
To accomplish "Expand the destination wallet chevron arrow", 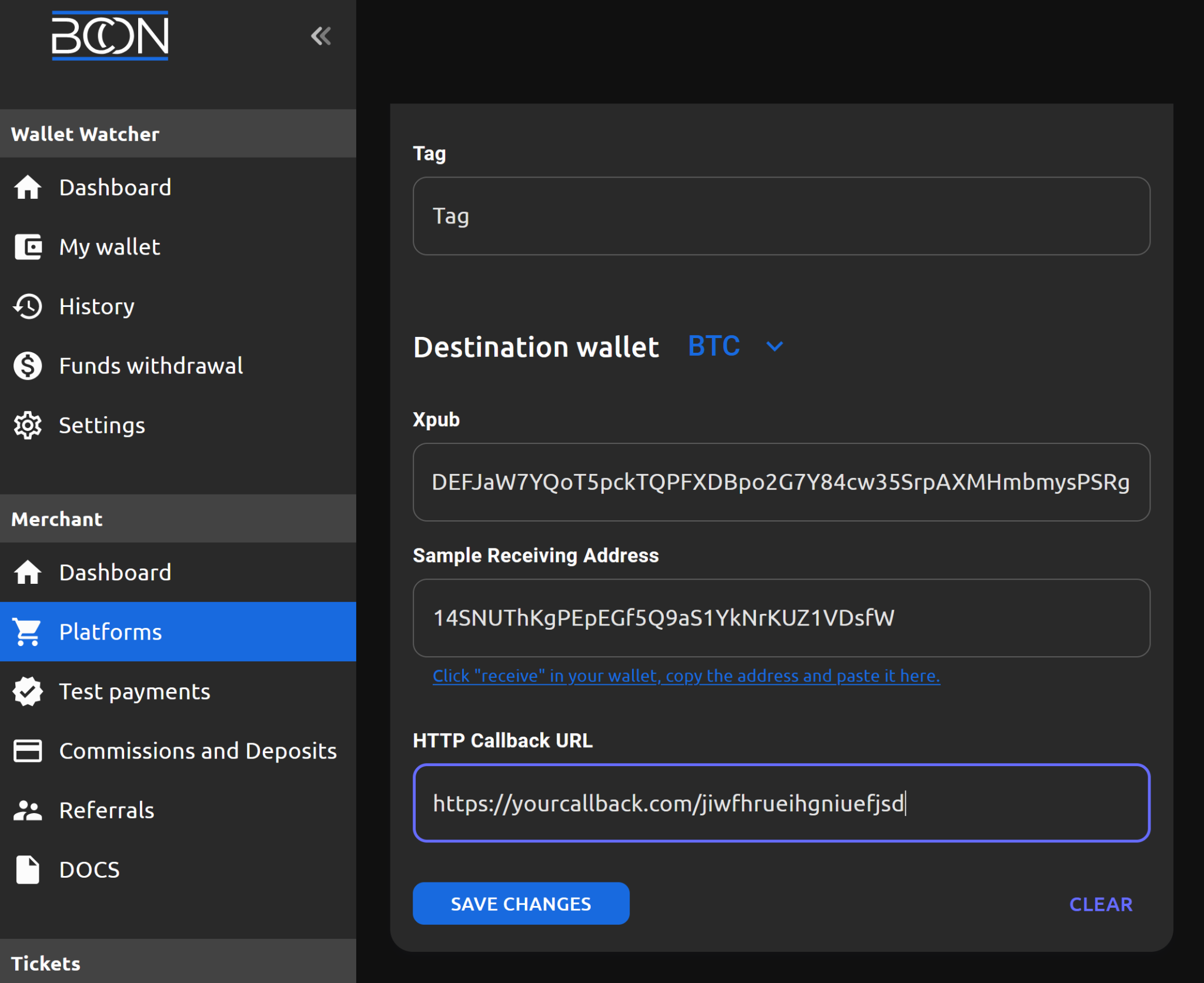I will tap(775, 346).
